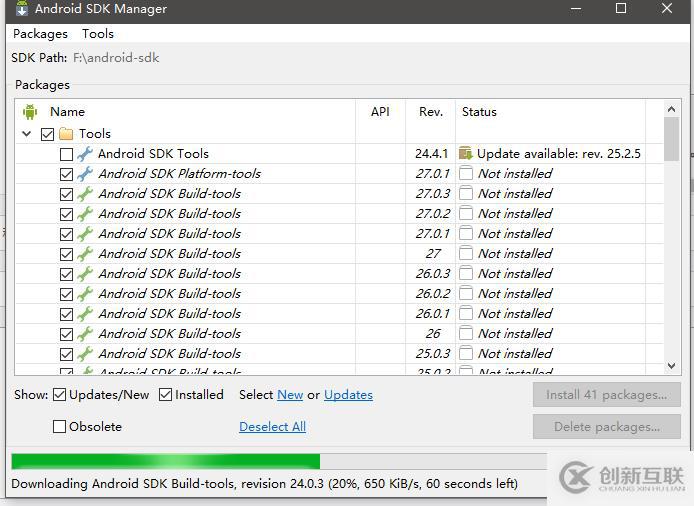
Task: Click status icon for Build-tools 27.0.2
Action: click(466, 213)
